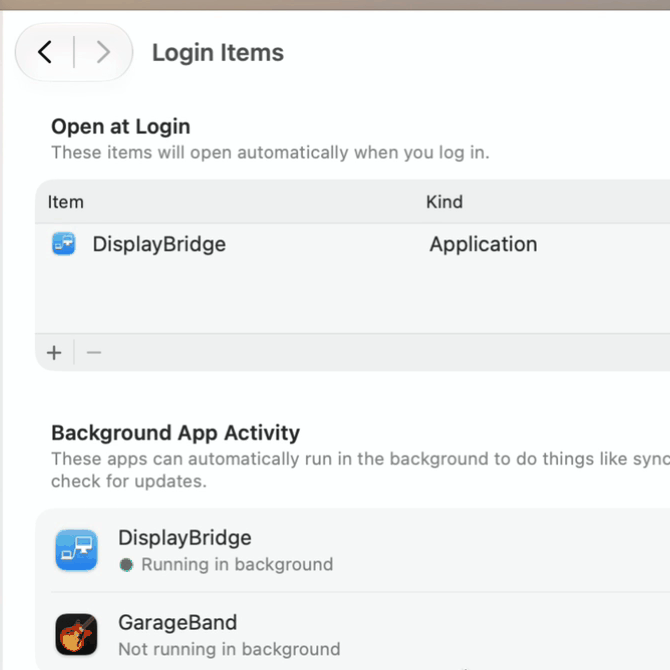This screenshot has width=670, height=670.
Task: Add a login item with plus button
Action: click(54, 353)
